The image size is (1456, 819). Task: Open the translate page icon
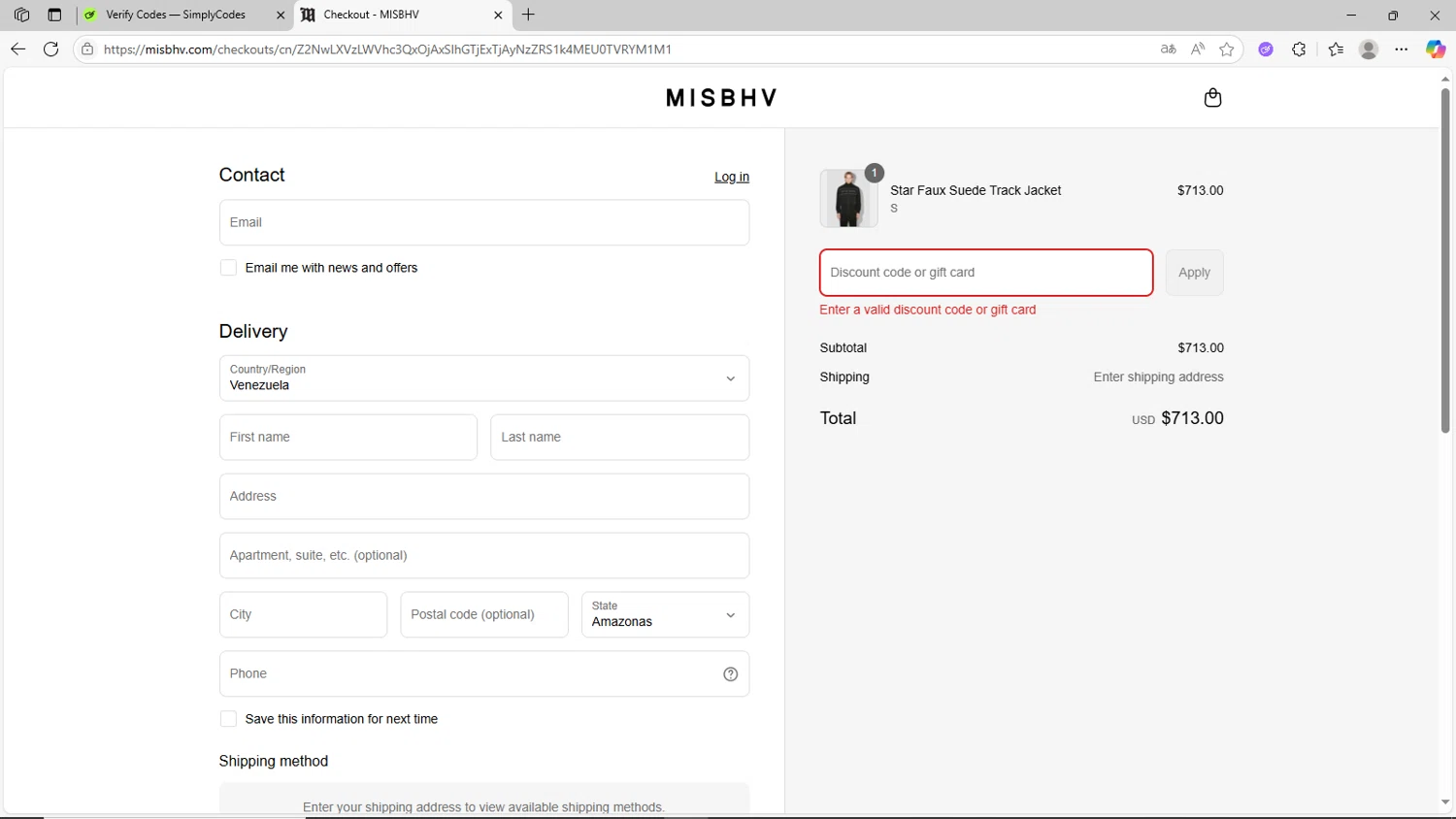pyautogui.click(x=1168, y=49)
